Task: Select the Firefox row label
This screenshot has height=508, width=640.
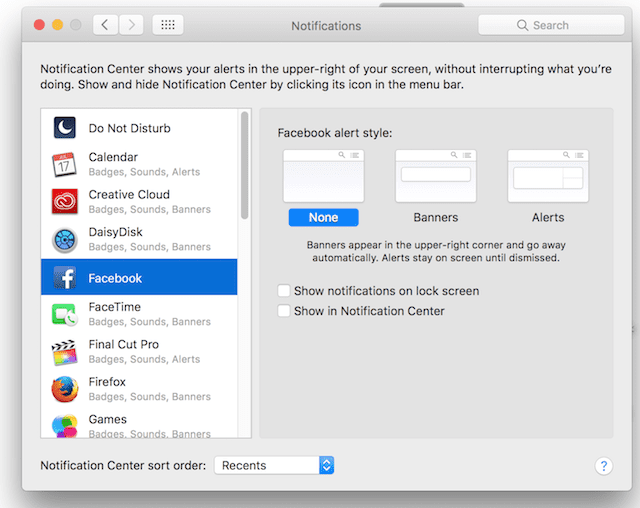Action: point(107,382)
